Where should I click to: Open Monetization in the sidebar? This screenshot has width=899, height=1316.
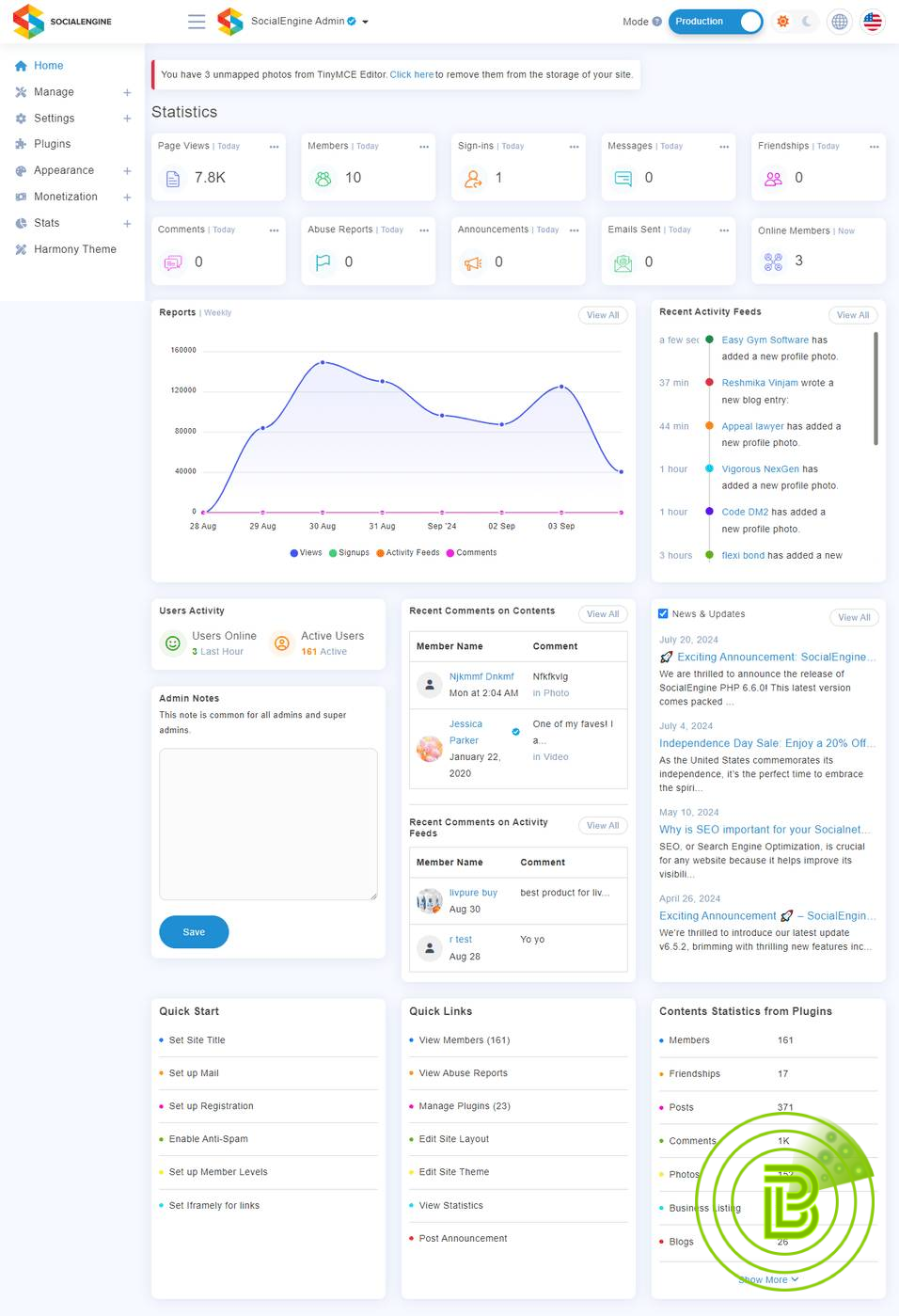point(66,197)
